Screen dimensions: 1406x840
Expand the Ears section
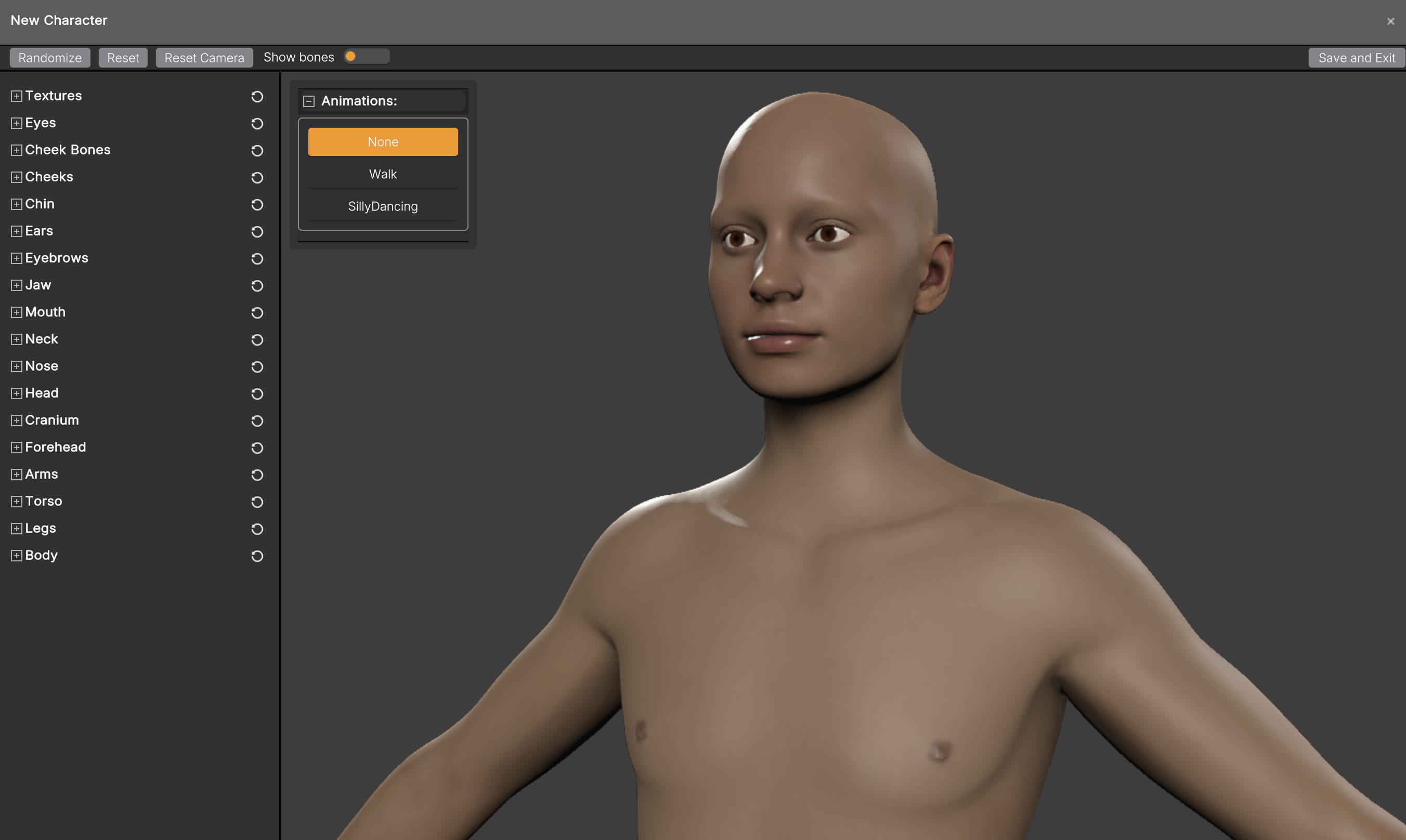coord(17,231)
